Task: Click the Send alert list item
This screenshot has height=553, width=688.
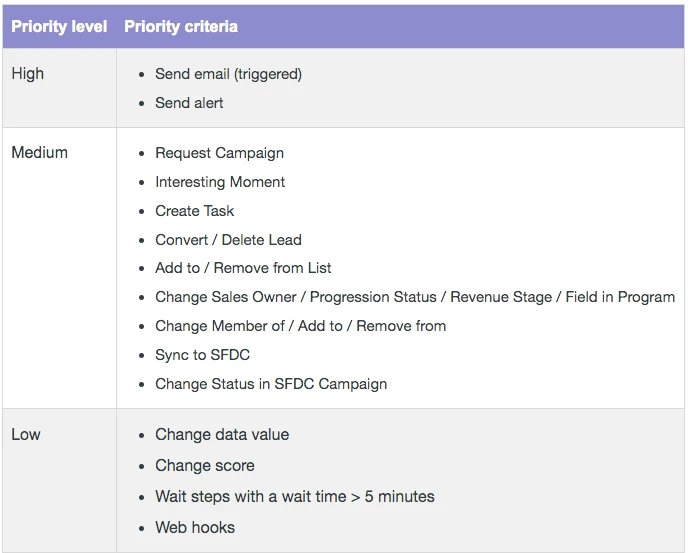Action: [x=189, y=103]
